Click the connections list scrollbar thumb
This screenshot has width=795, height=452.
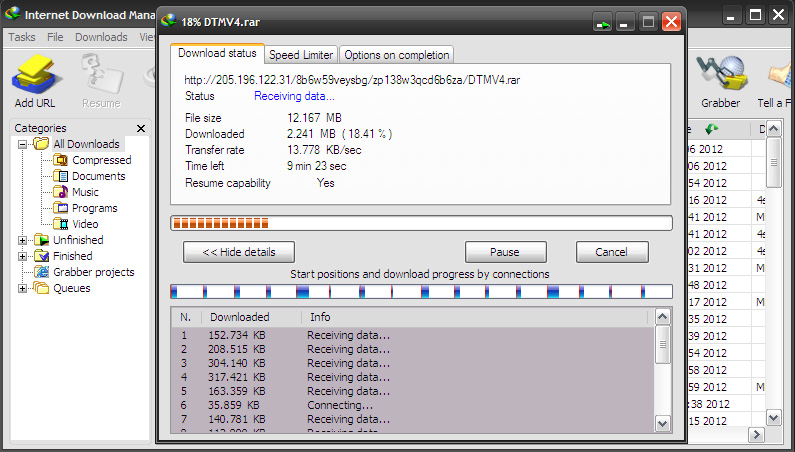click(663, 344)
